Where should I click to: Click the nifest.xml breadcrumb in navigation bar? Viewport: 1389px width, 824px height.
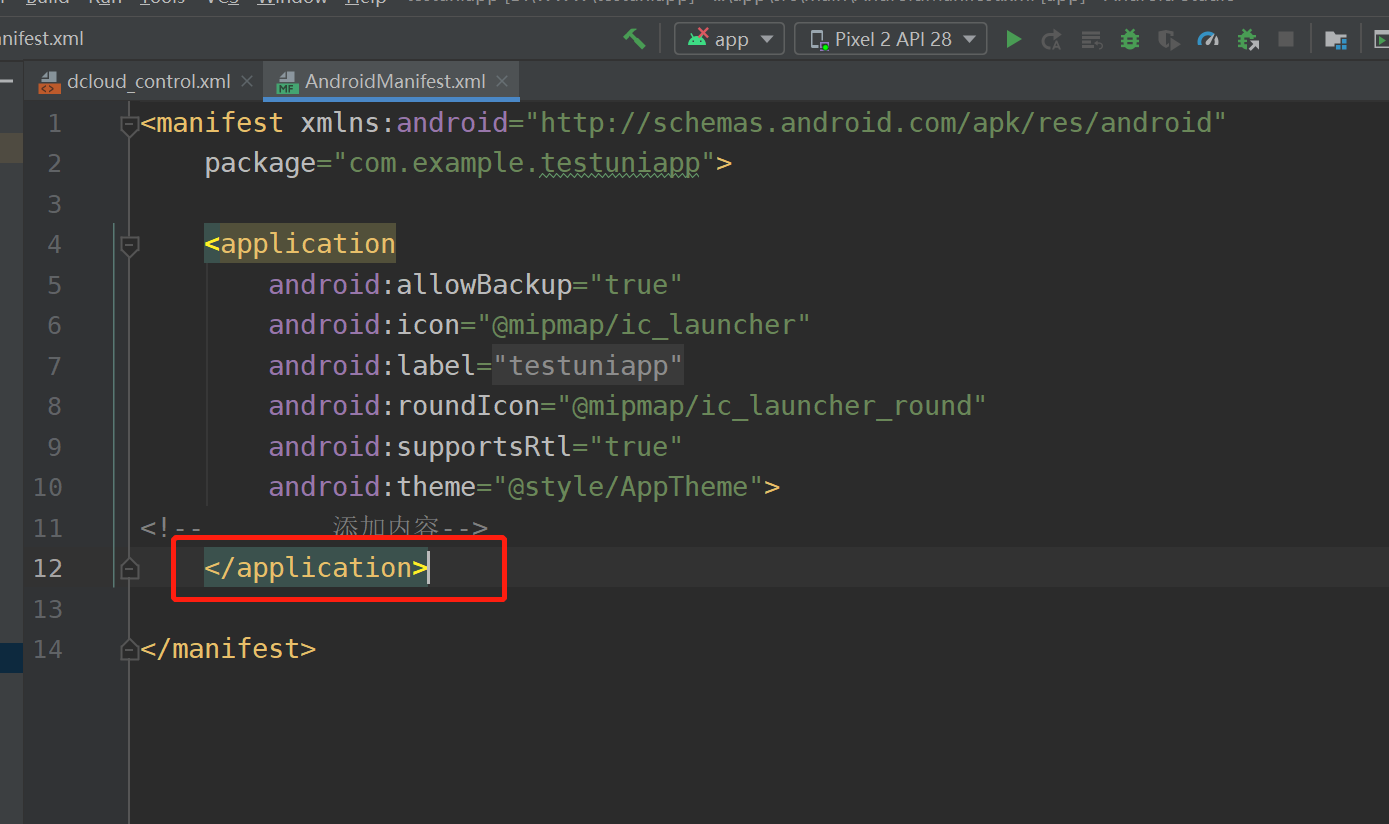(42, 39)
